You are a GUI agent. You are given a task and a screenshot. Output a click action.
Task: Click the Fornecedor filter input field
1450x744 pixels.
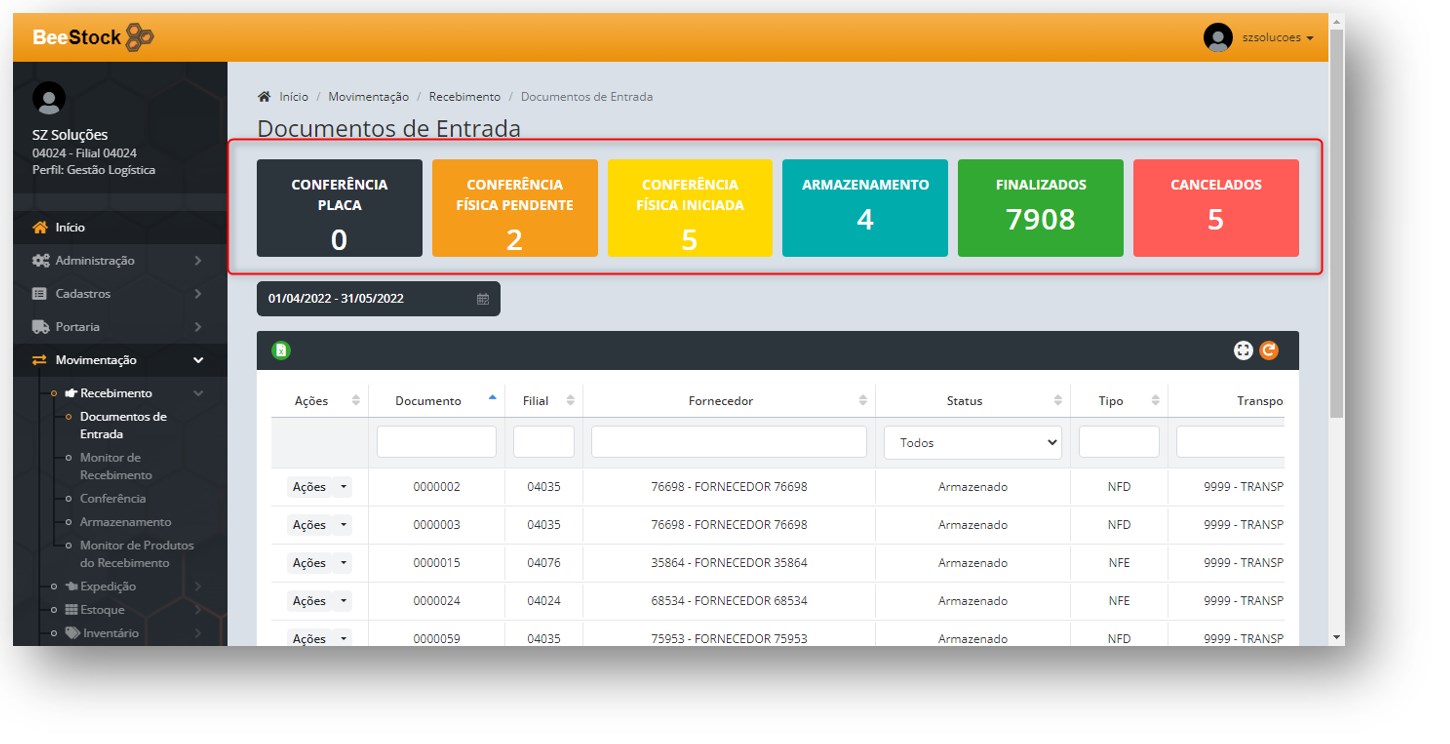coord(728,443)
